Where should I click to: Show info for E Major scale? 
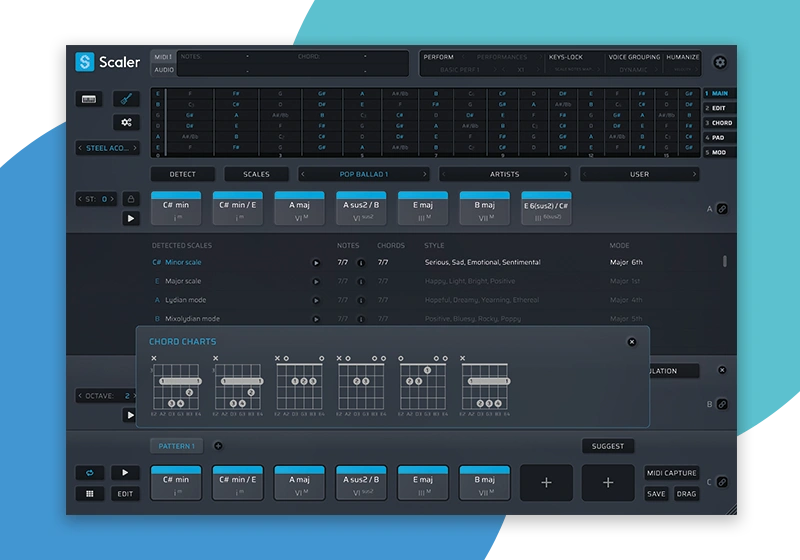click(x=361, y=282)
